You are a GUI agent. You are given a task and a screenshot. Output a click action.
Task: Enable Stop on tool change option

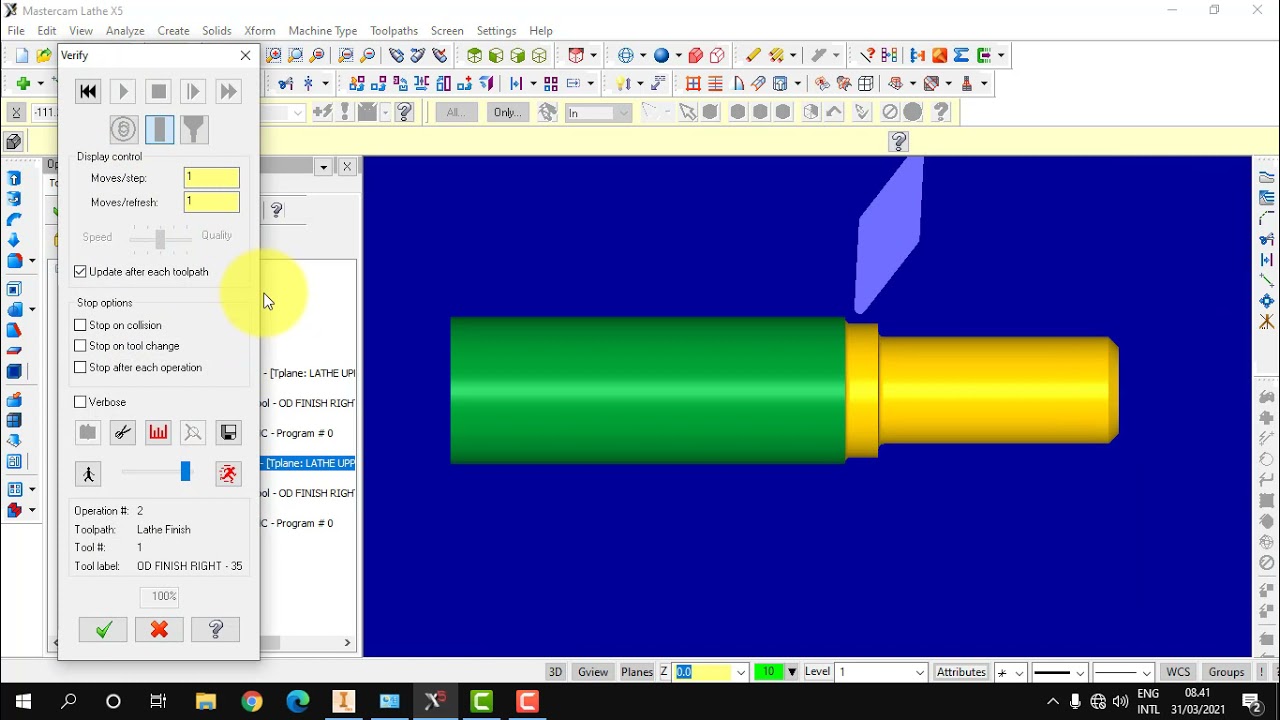coord(80,346)
